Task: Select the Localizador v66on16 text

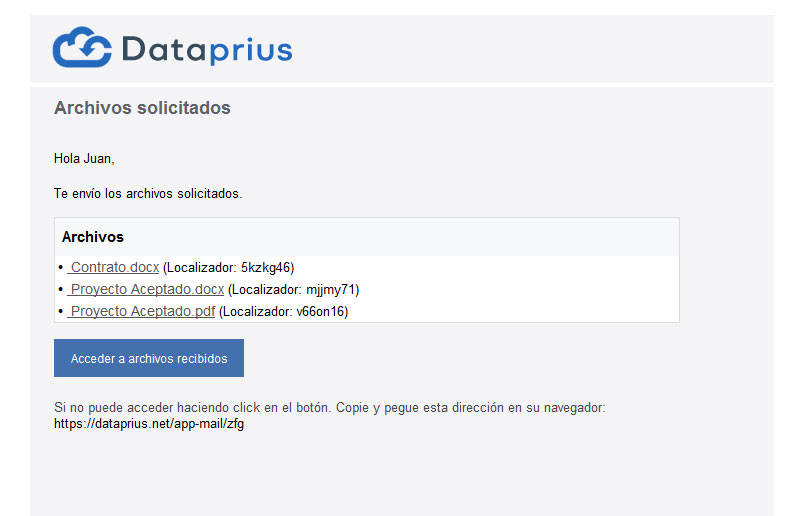Action: click(283, 312)
